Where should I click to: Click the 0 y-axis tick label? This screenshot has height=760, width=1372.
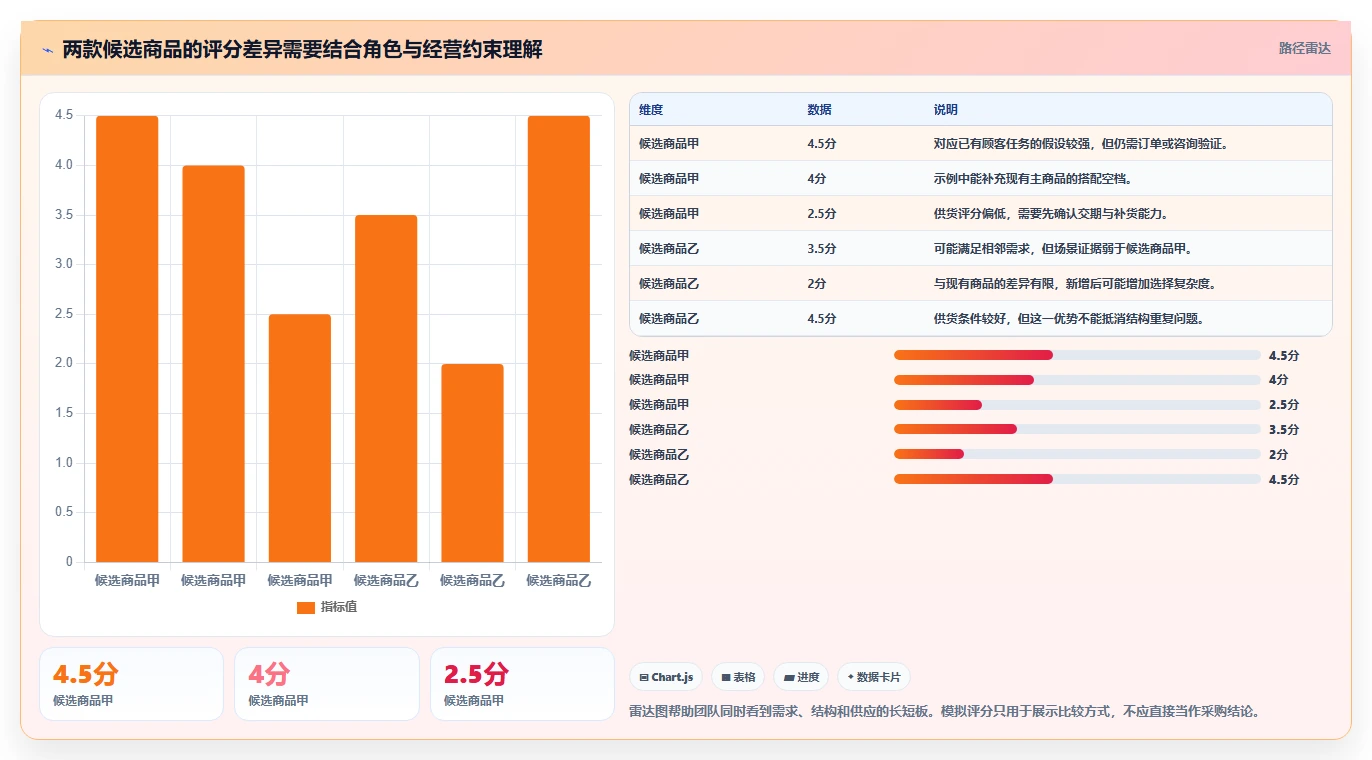pyautogui.click(x=70, y=562)
